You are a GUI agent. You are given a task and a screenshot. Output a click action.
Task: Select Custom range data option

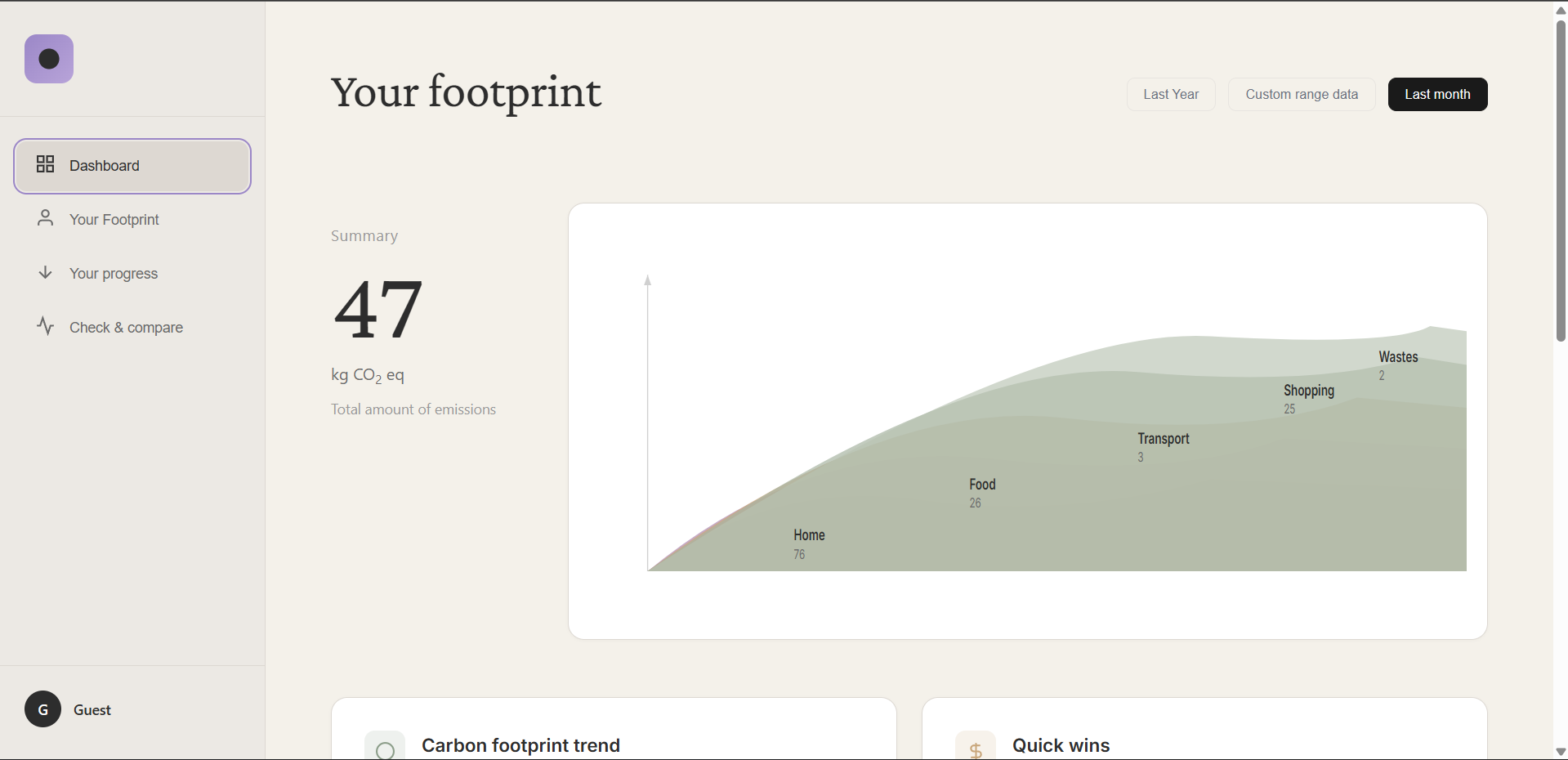click(x=1302, y=95)
